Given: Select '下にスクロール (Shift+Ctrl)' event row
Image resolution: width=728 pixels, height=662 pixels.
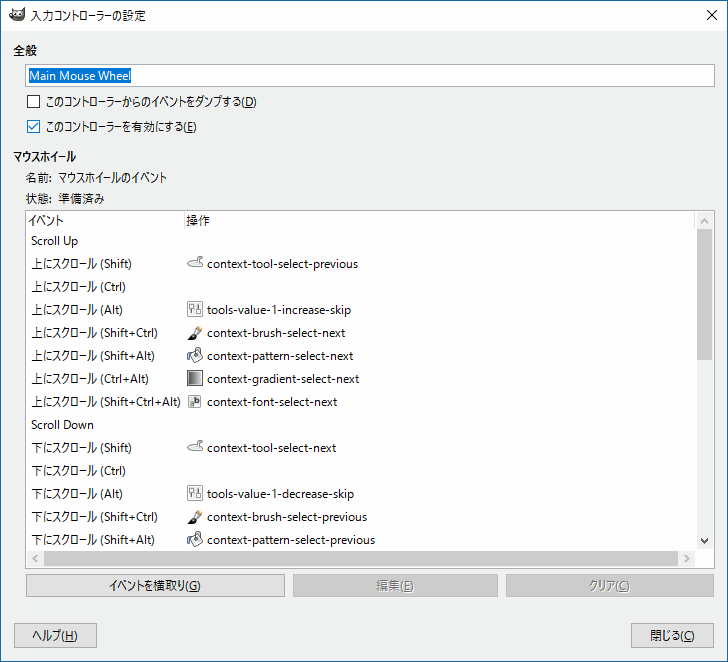Looking at the screenshot, I should coord(361,516).
